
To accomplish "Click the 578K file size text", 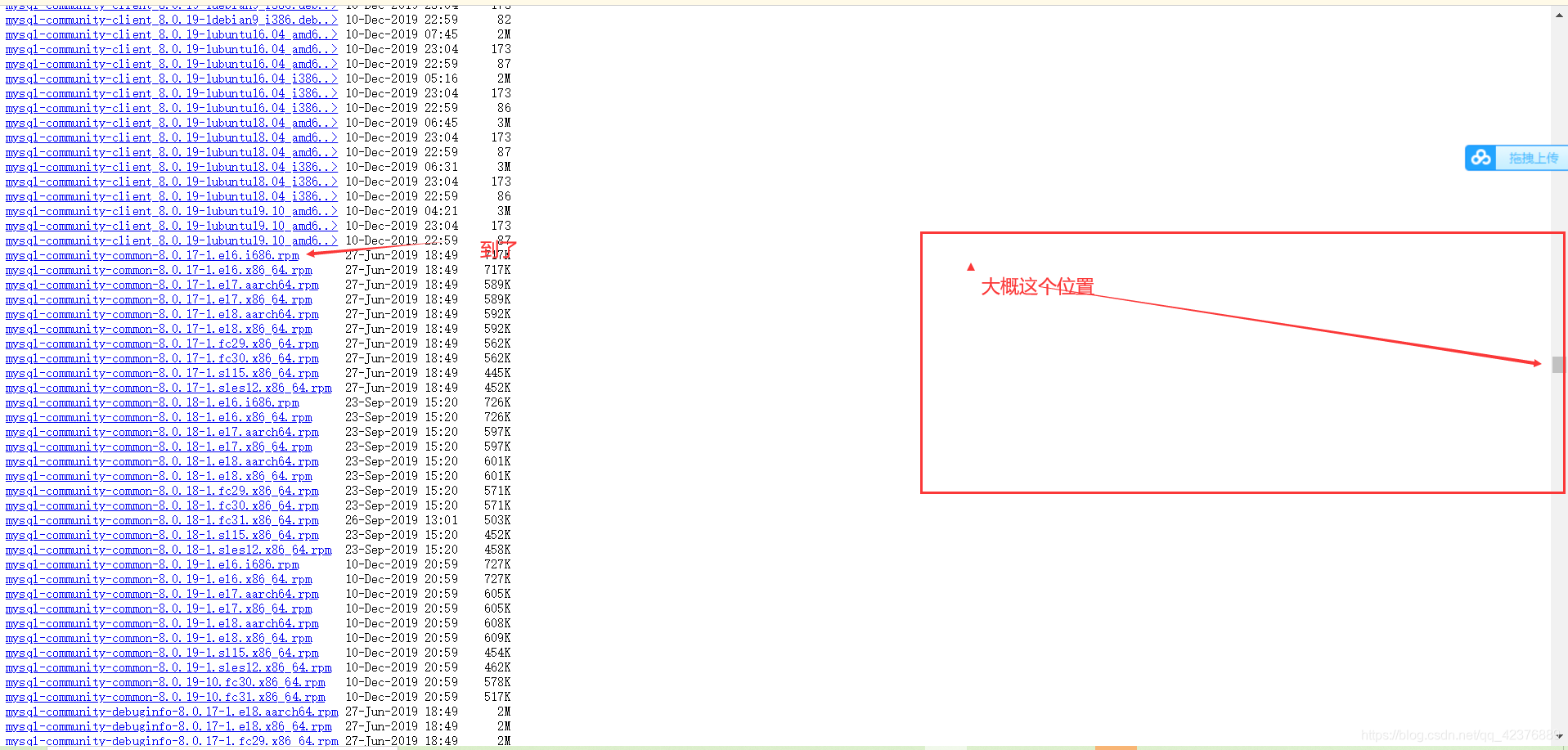I will pos(497,682).
